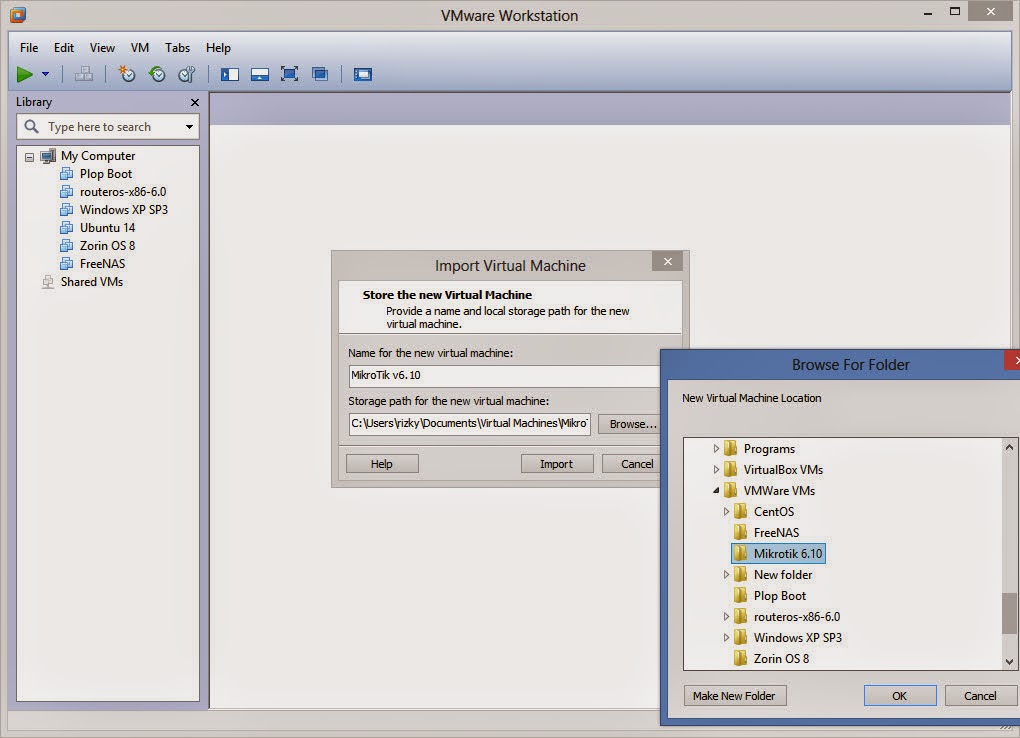Image resolution: width=1020 pixels, height=738 pixels.
Task: Close the Import Virtual Machine dialog
Action: [667, 261]
